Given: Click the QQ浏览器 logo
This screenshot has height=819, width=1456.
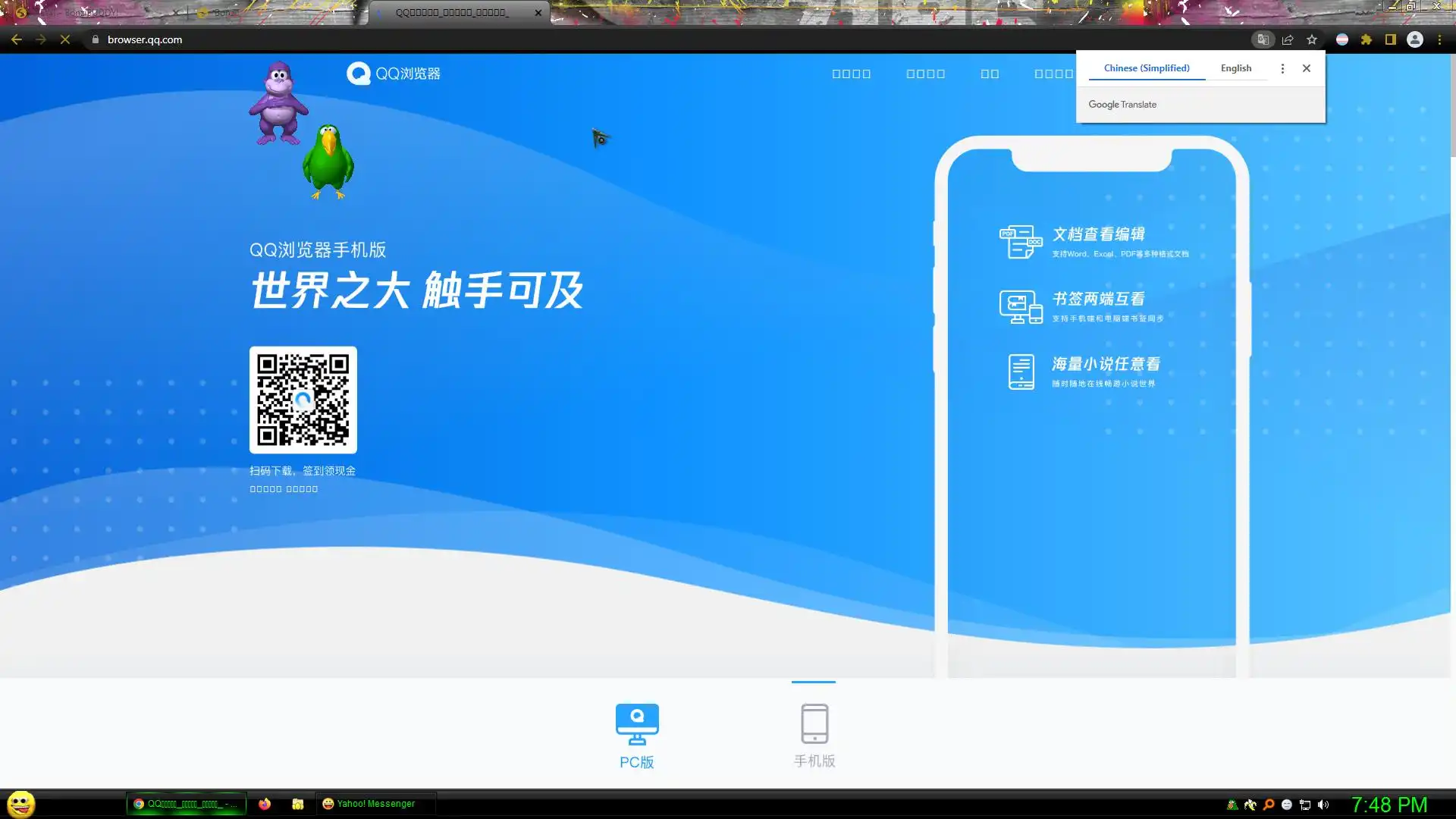Looking at the screenshot, I should coord(394,74).
